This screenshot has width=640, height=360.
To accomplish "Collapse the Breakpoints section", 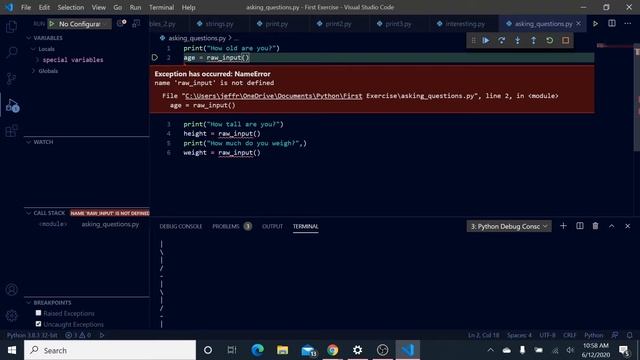I will (x=29, y=303).
